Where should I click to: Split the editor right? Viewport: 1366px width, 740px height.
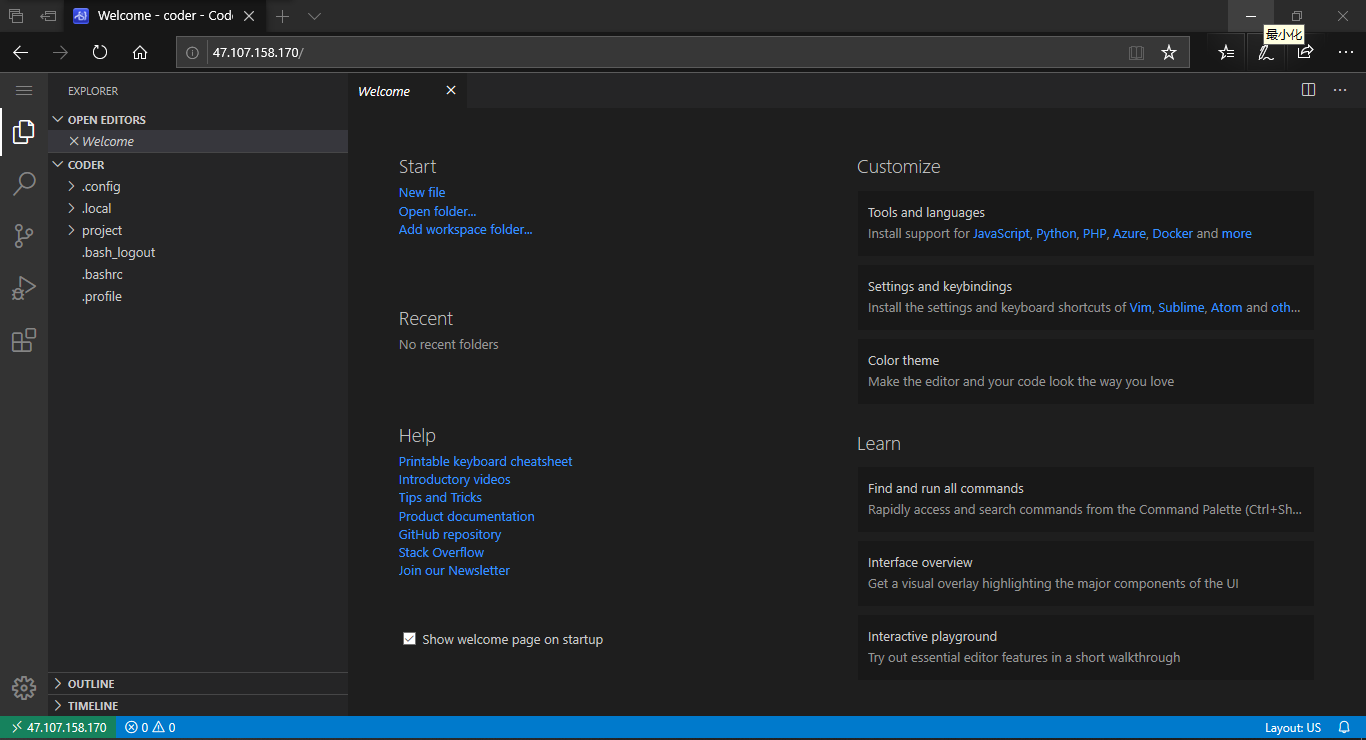point(1308,90)
